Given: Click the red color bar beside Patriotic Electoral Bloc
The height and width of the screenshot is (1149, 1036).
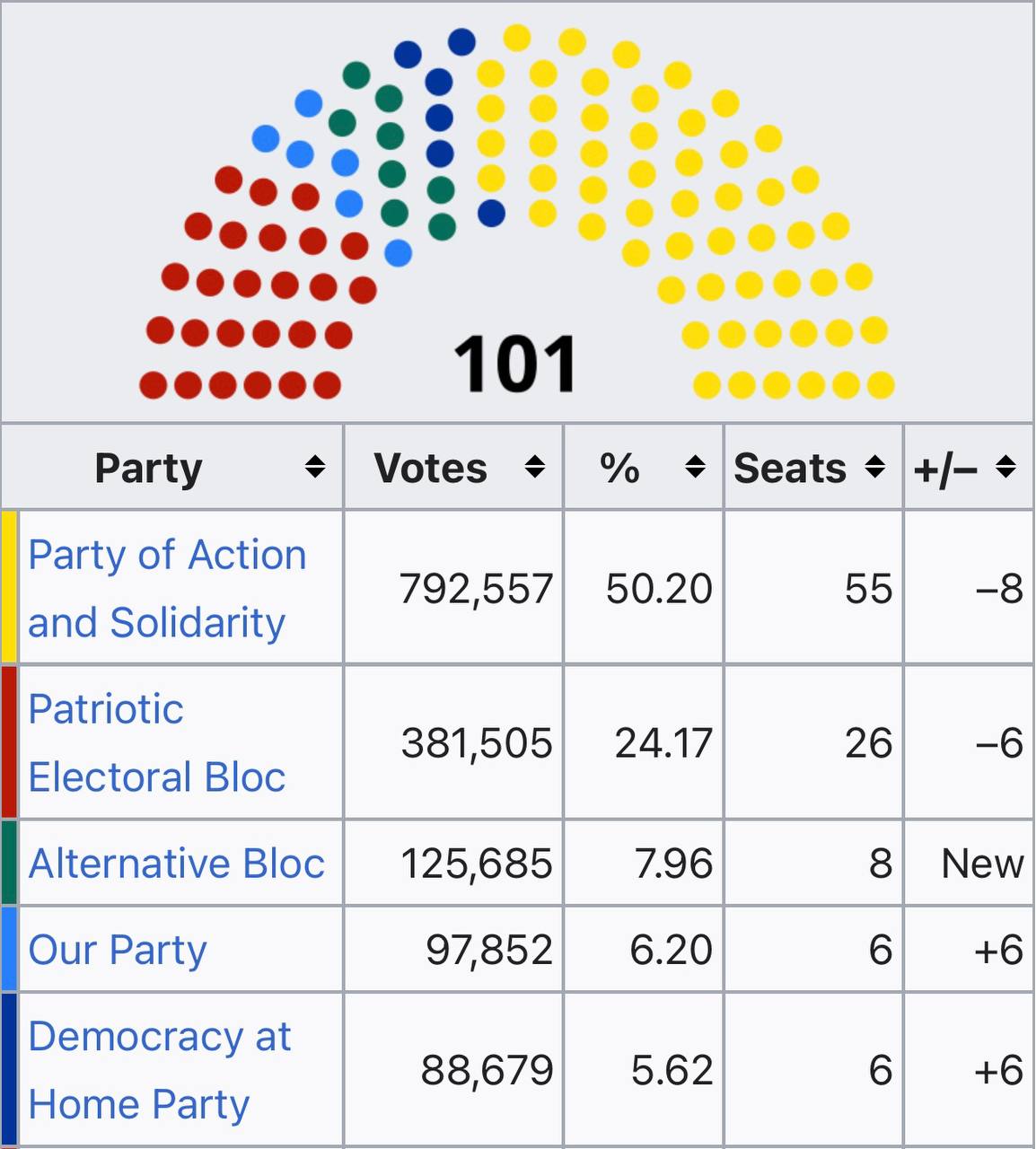Looking at the screenshot, I should pyautogui.click(x=10, y=742).
